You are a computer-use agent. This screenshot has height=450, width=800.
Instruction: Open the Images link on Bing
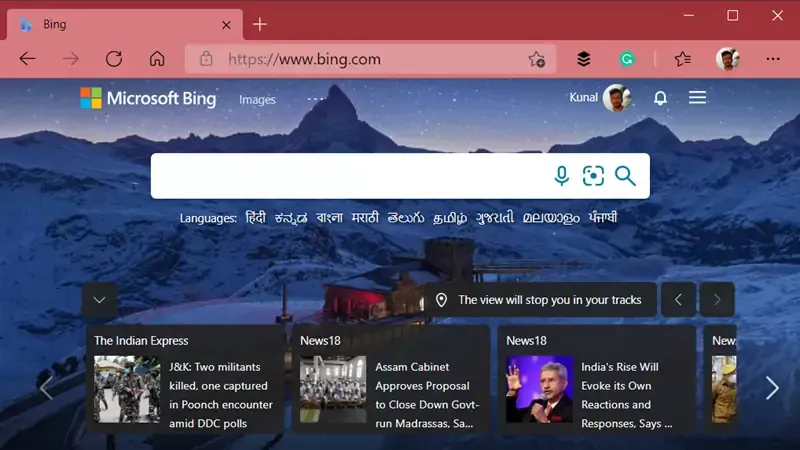(257, 99)
